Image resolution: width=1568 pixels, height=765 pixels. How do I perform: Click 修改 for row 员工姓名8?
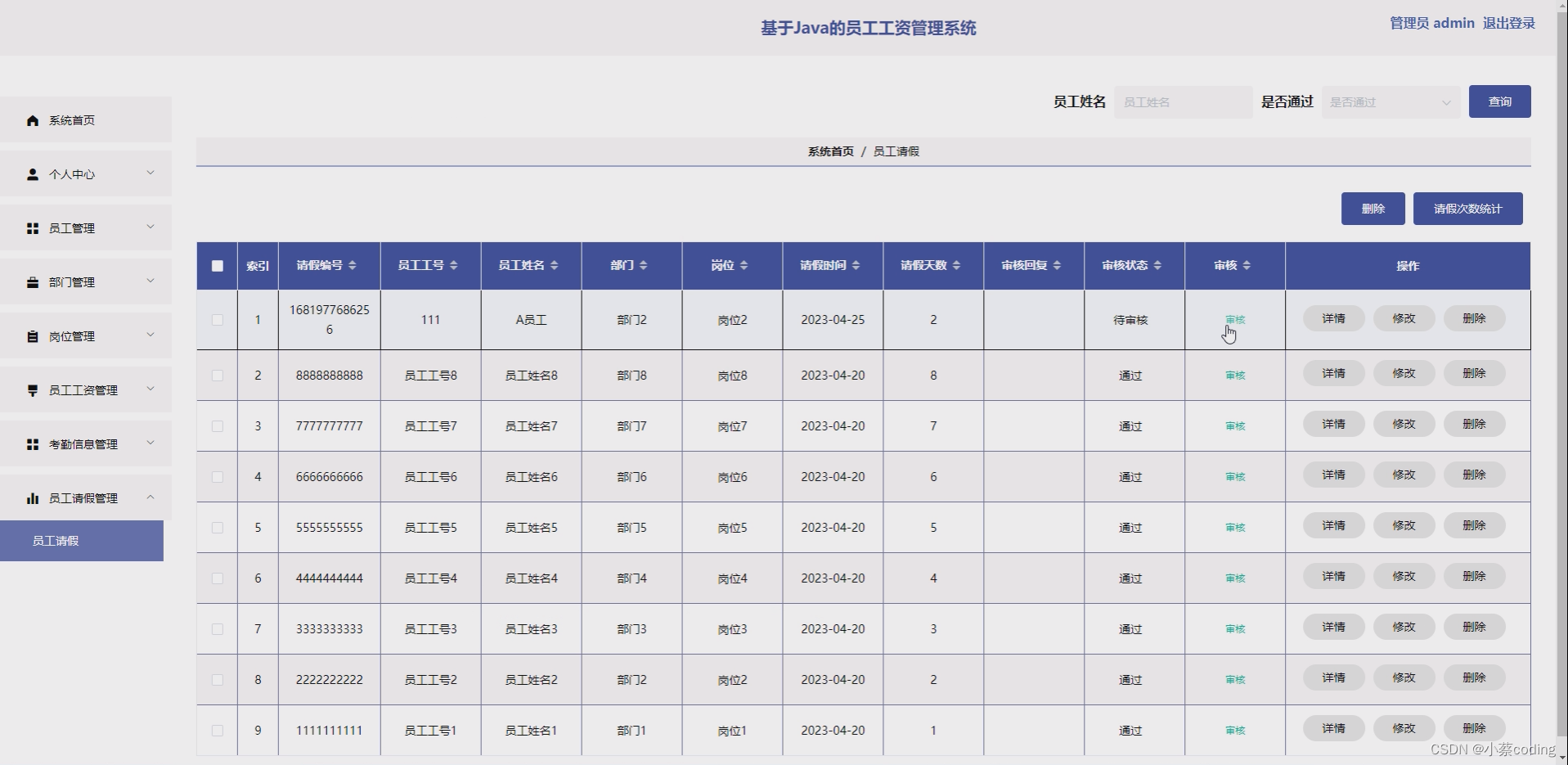1404,373
